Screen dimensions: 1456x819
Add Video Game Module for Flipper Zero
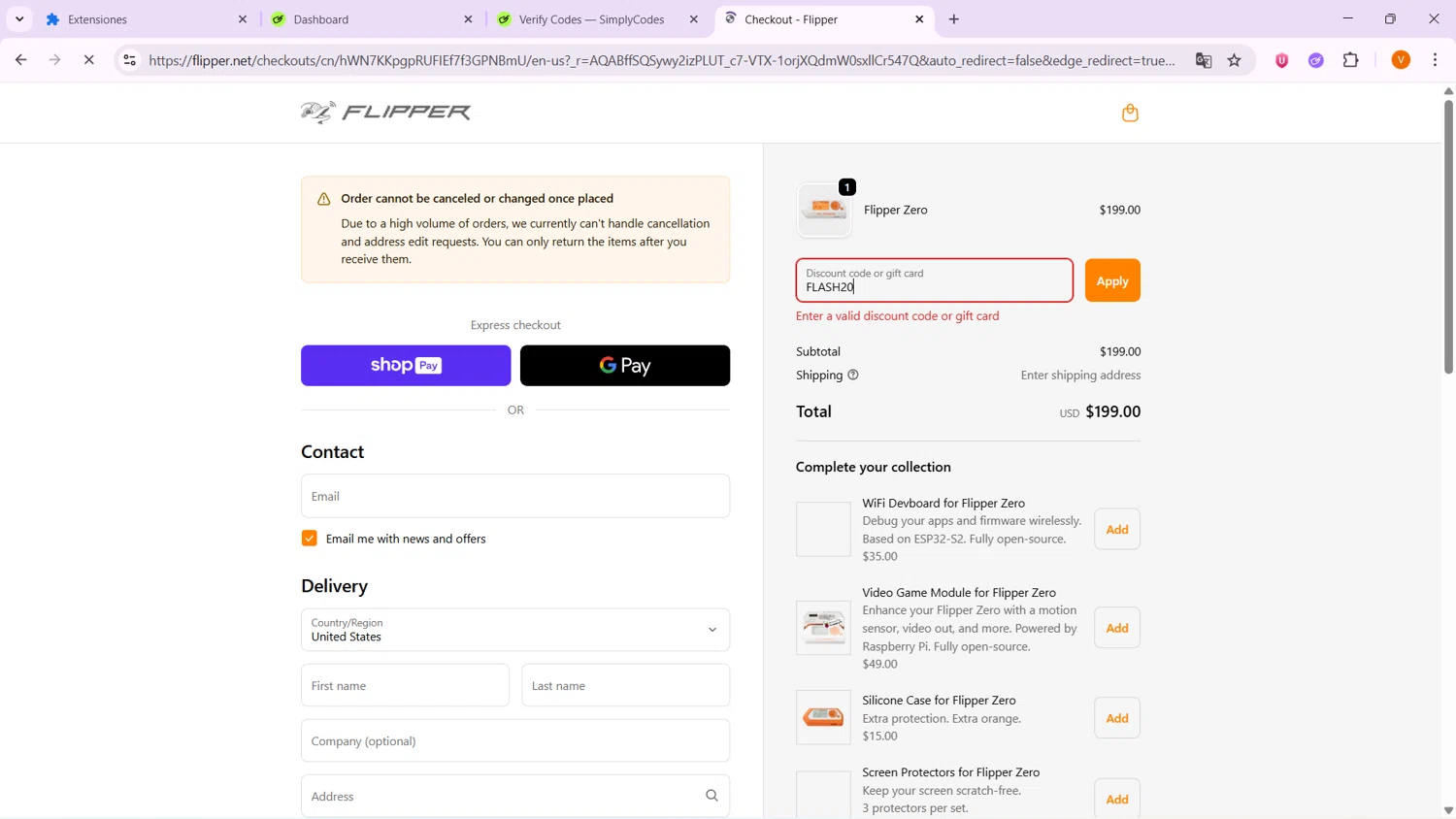[1117, 628]
